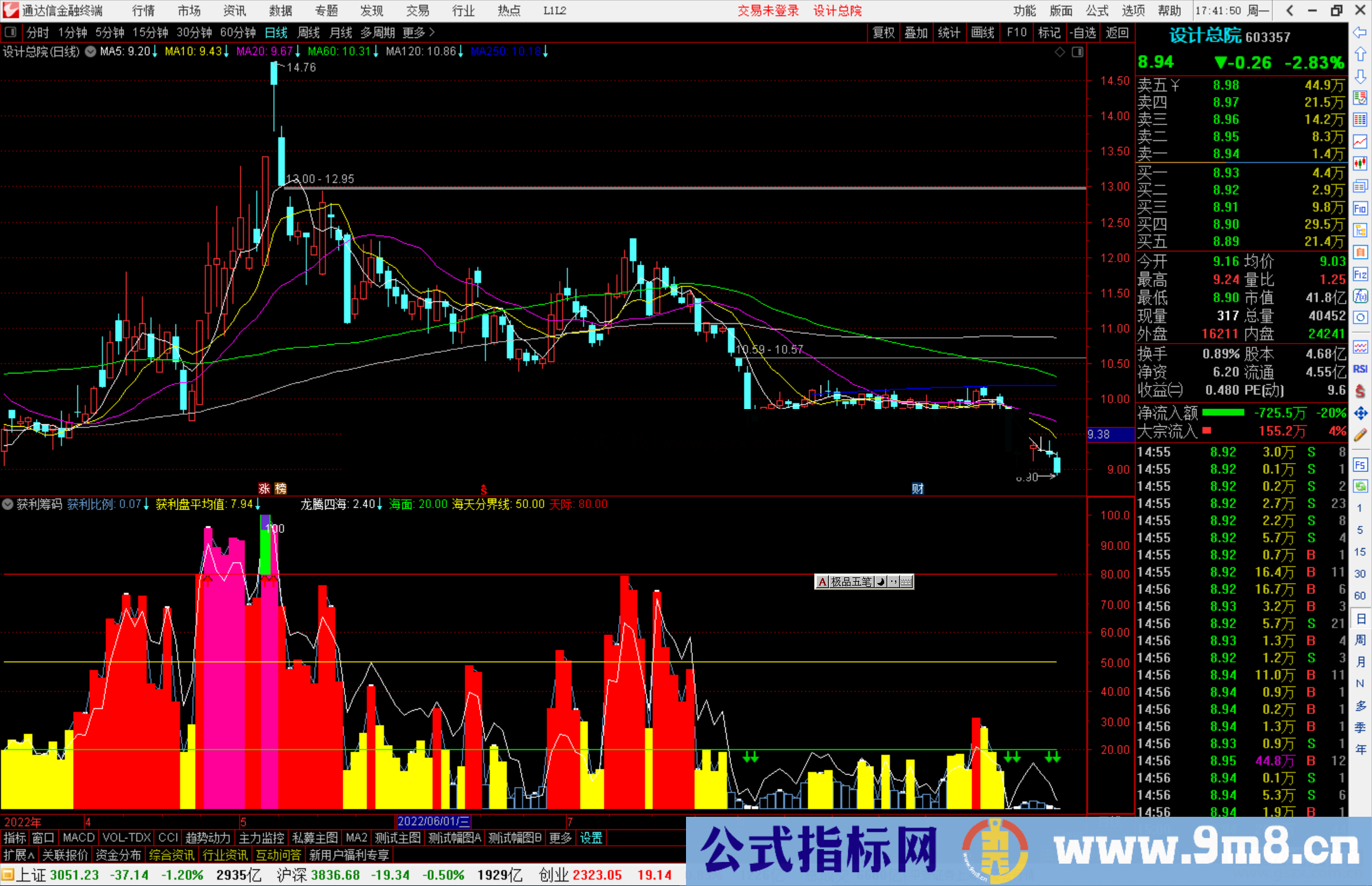This screenshot has height=886, width=1372.
Task: Open the 更多 indicator dropdown near 设置
Action: tap(560, 838)
